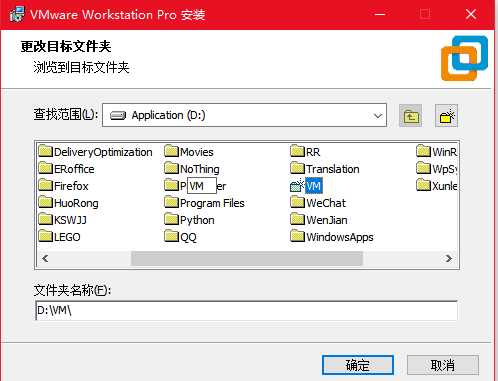Click the horizontal scrollbar thumb

click(247, 258)
